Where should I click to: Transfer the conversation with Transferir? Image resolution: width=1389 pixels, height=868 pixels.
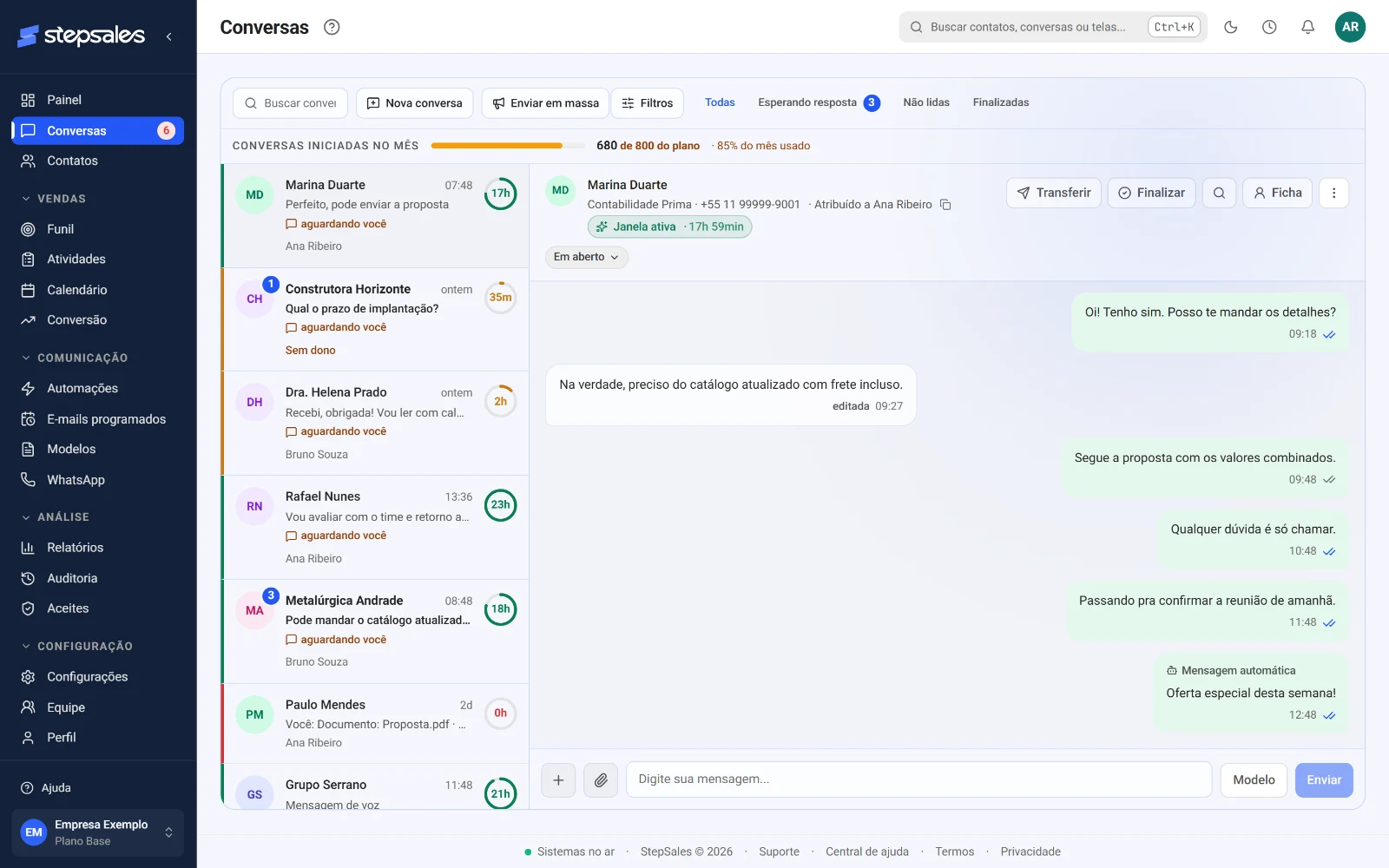coord(1054,193)
